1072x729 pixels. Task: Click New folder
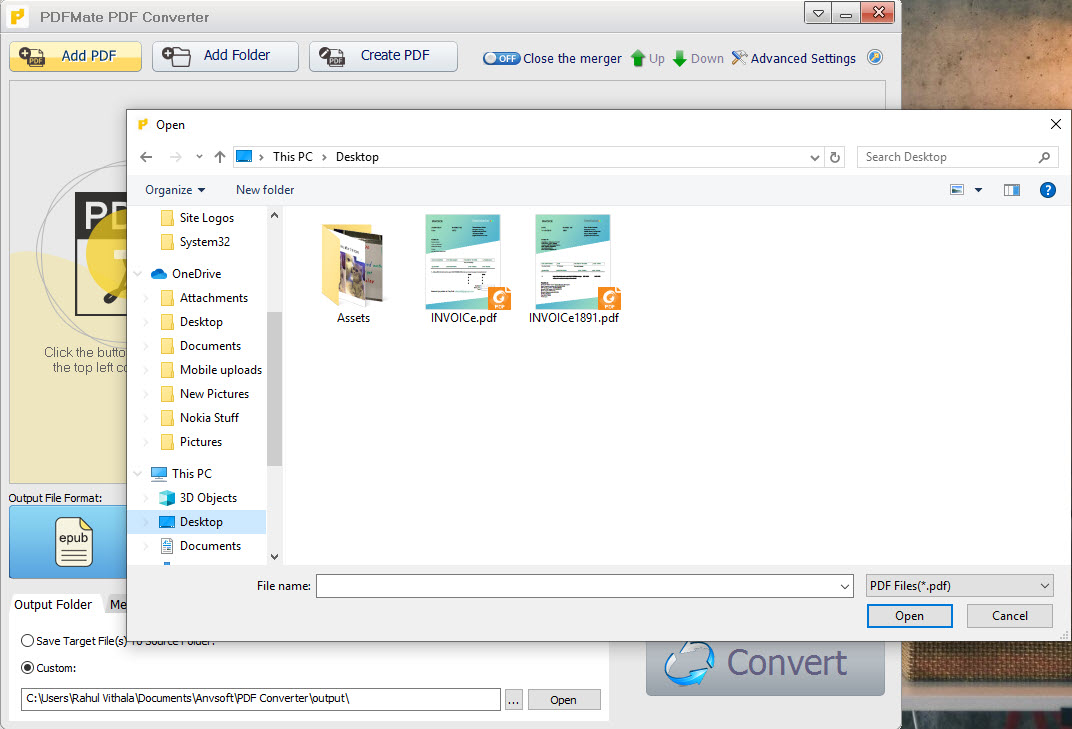(265, 190)
